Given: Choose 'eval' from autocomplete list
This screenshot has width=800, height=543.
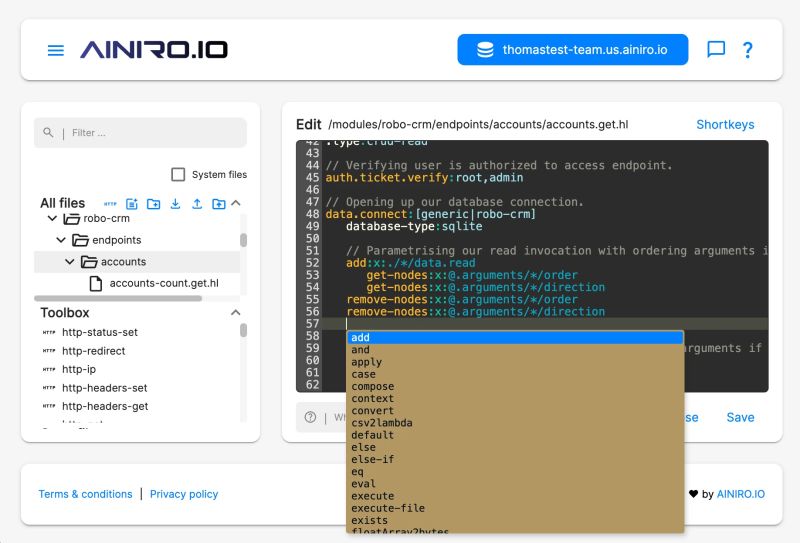Looking at the screenshot, I should coord(515,484).
